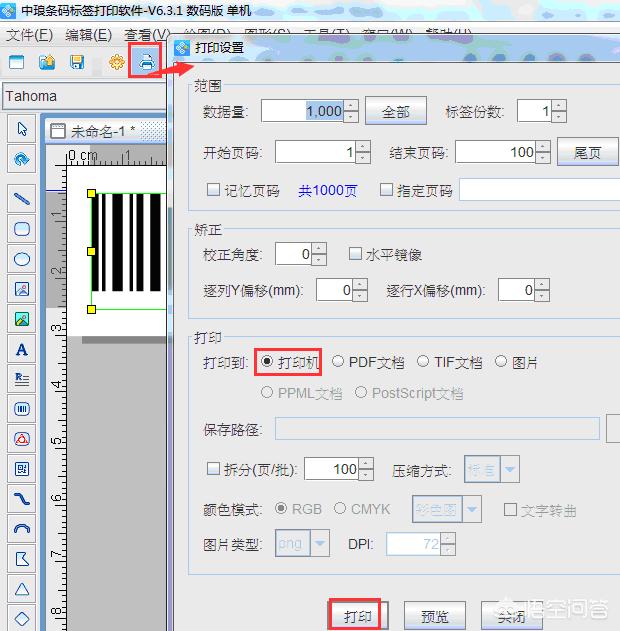Open the 压缩方式 dropdown
This screenshot has height=631, width=620.
click(509, 469)
